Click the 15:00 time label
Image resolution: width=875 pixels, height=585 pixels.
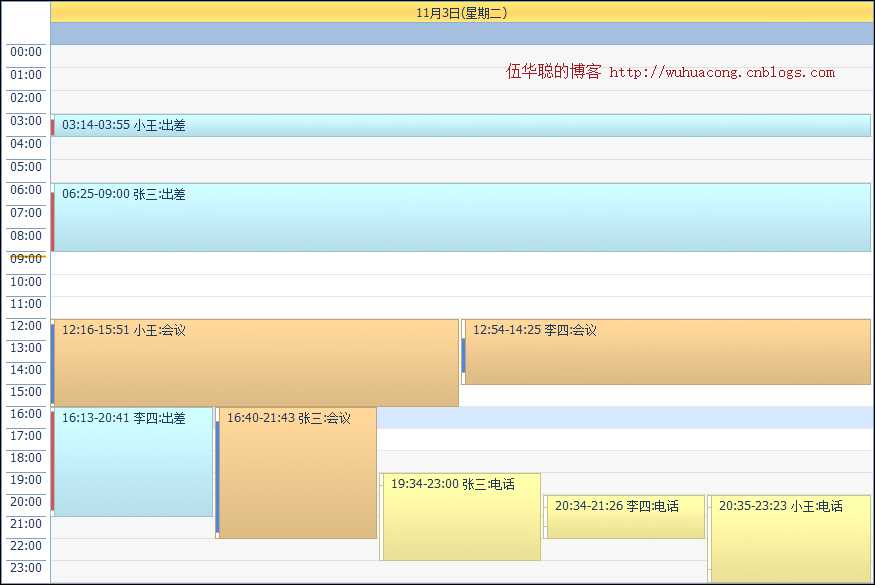pyautogui.click(x=26, y=392)
